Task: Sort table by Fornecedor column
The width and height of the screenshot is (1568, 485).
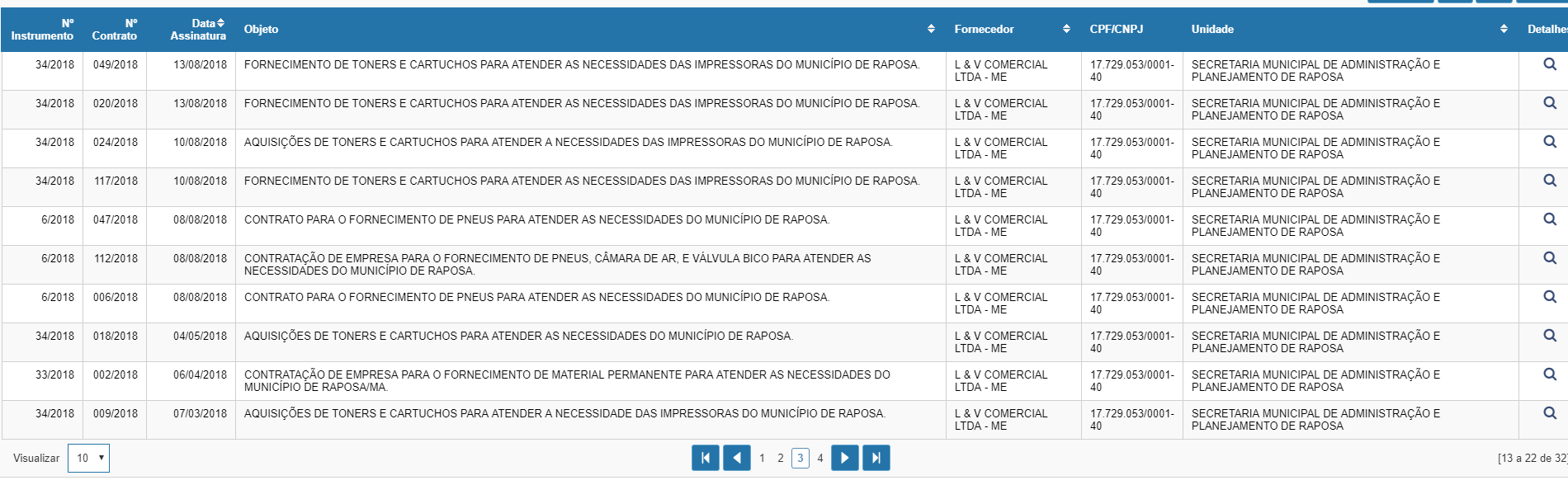Action: pos(1066,29)
